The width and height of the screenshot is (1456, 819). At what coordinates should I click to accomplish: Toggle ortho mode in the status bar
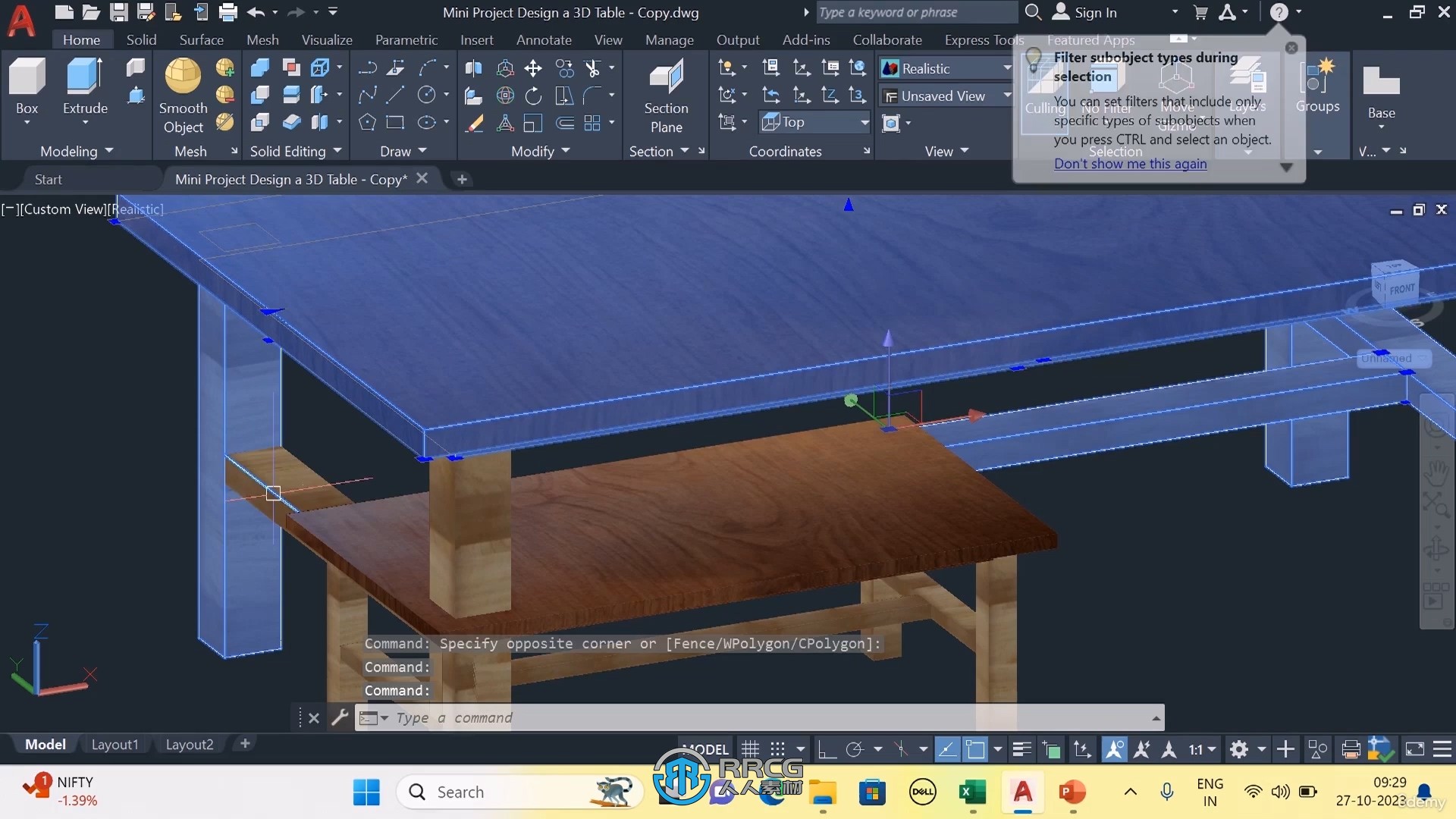tap(827, 749)
